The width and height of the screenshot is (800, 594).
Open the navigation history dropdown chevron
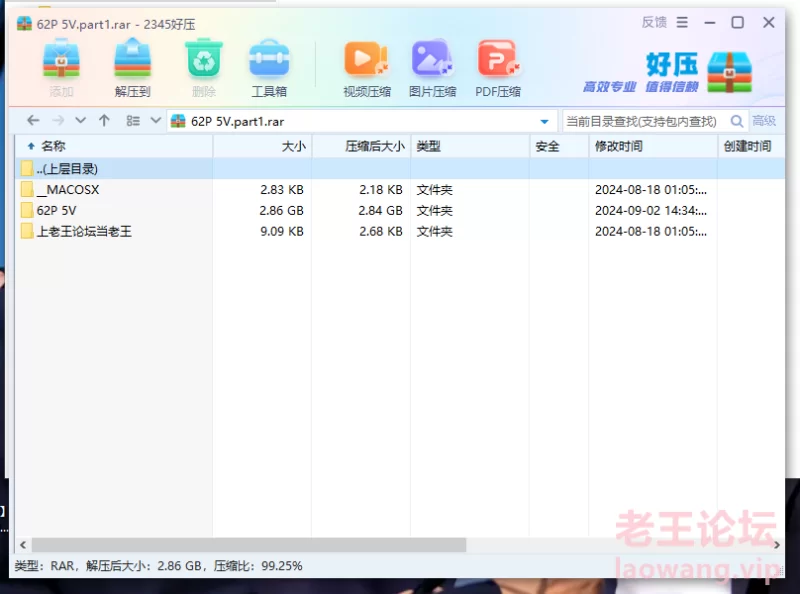pos(81,121)
